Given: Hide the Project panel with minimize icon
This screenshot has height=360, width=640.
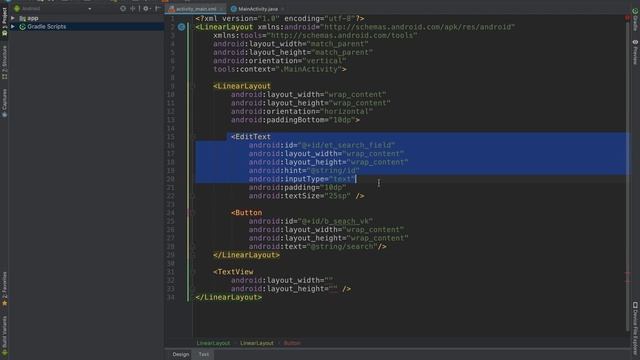Looking at the screenshot, I should [x=157, y=8].
